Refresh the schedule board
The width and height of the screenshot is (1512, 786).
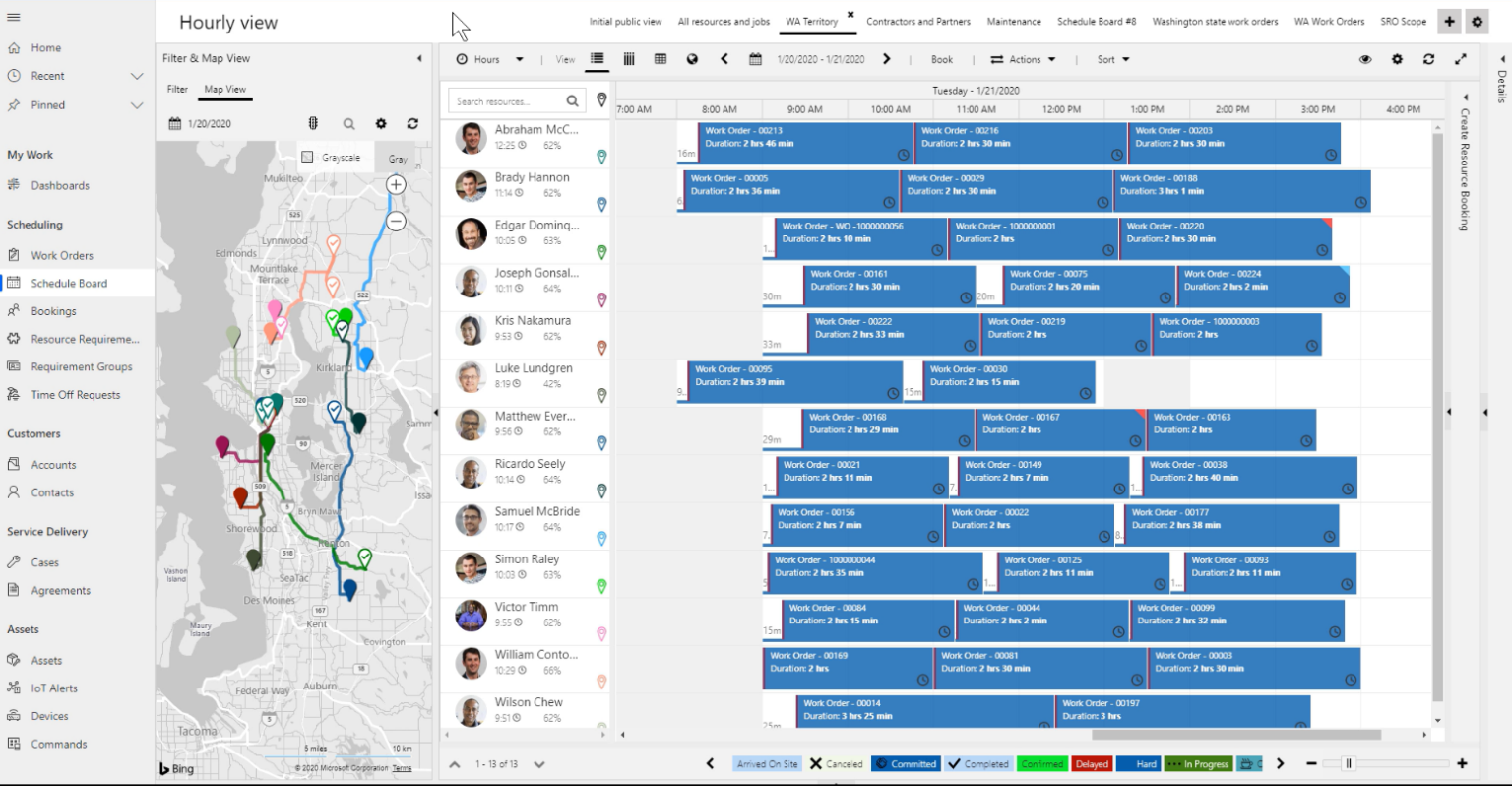pyautogui.click(x=1428, y=59)
